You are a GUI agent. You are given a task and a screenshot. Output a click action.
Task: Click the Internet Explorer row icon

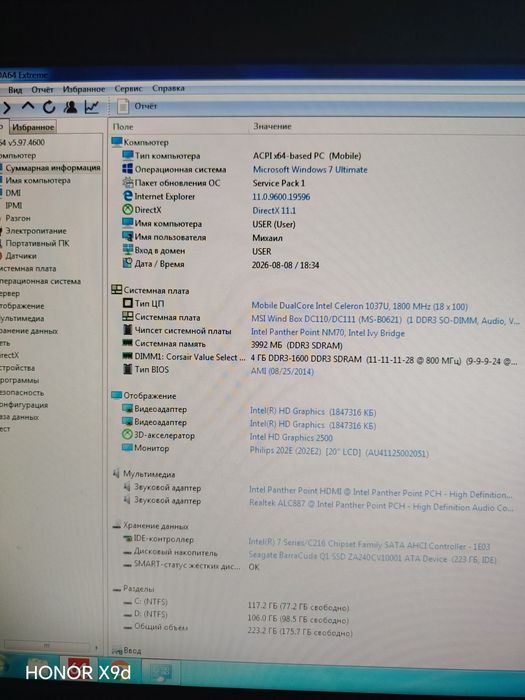[128, 196]
